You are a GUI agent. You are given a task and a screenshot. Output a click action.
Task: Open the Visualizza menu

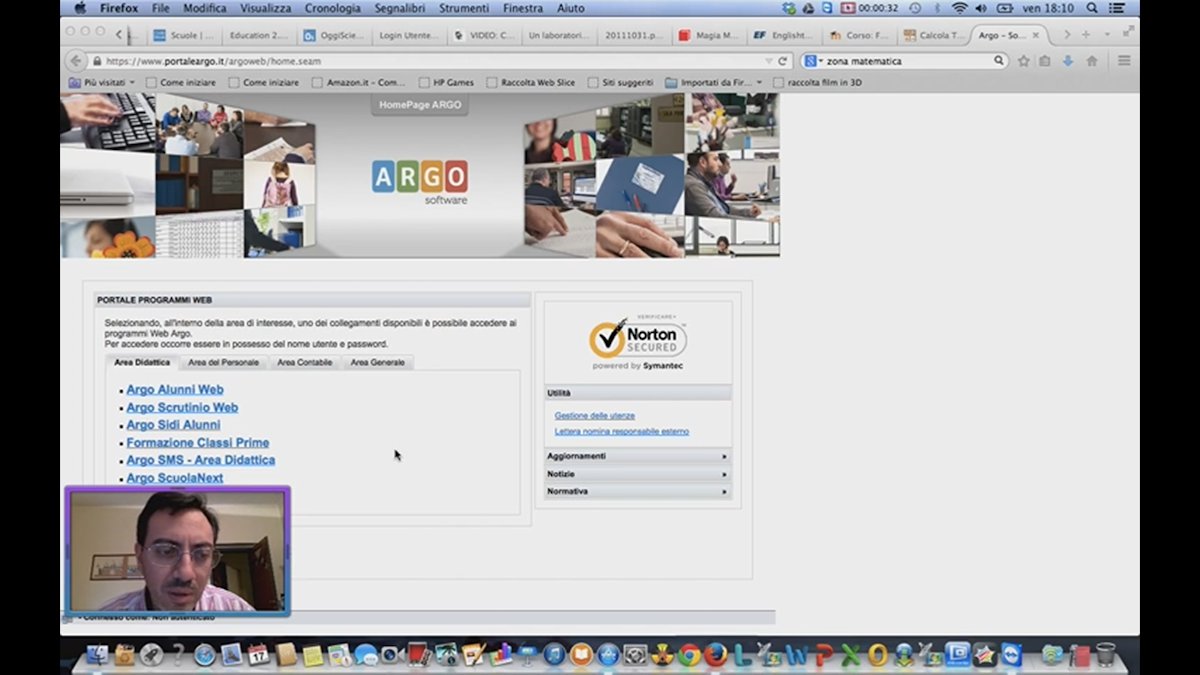pos(266,8)
